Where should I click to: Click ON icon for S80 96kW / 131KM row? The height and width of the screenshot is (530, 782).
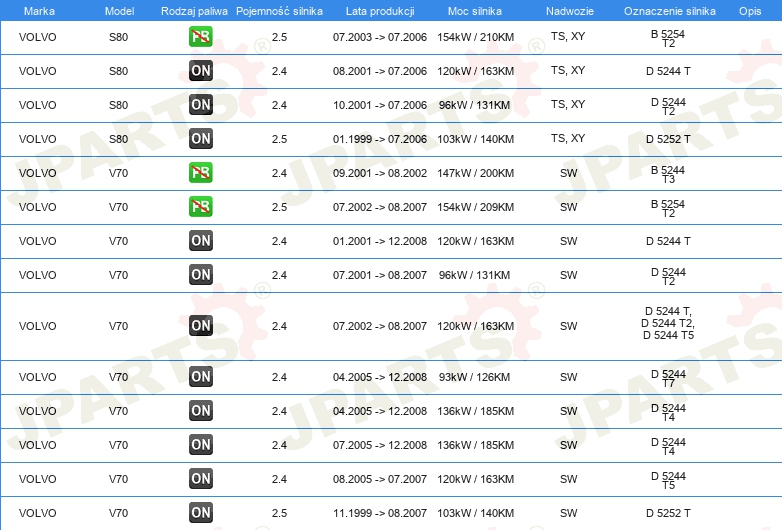pyautogui.click(x=201, y=105)
